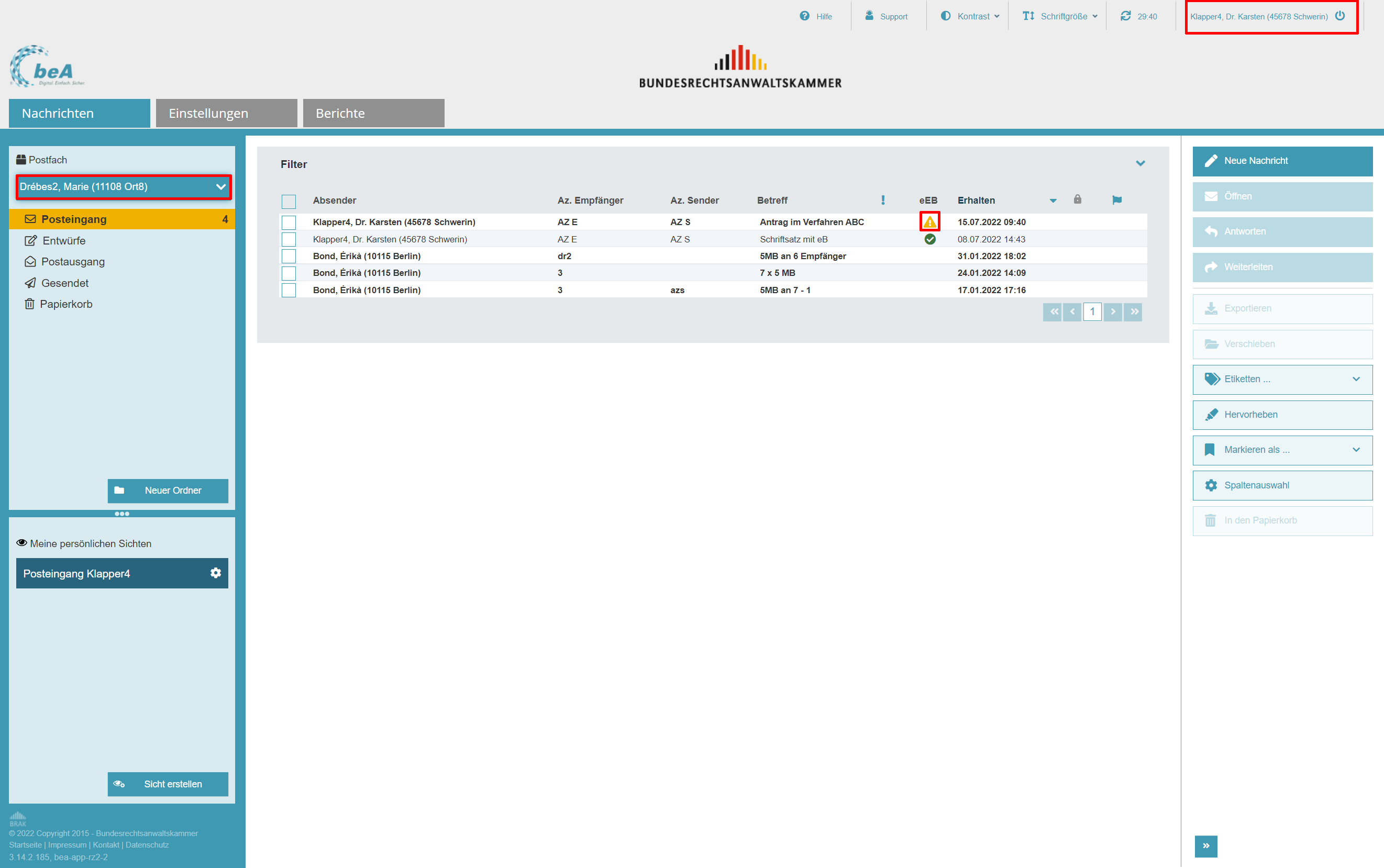Open the Berichte tab

click(x=373, y=113)
